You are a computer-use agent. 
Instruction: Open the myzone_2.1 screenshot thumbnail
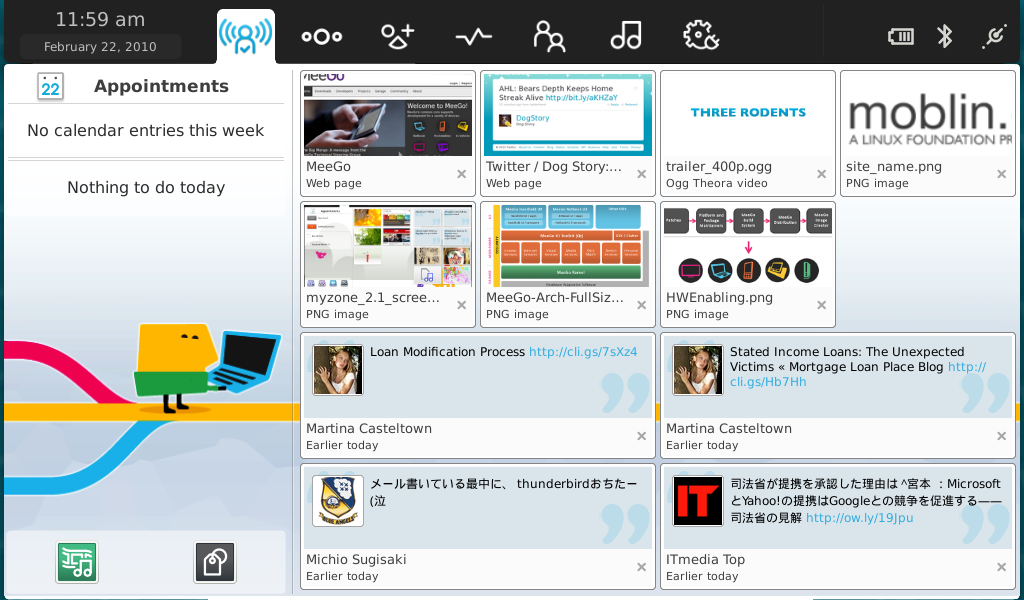(x=388, y=245)
